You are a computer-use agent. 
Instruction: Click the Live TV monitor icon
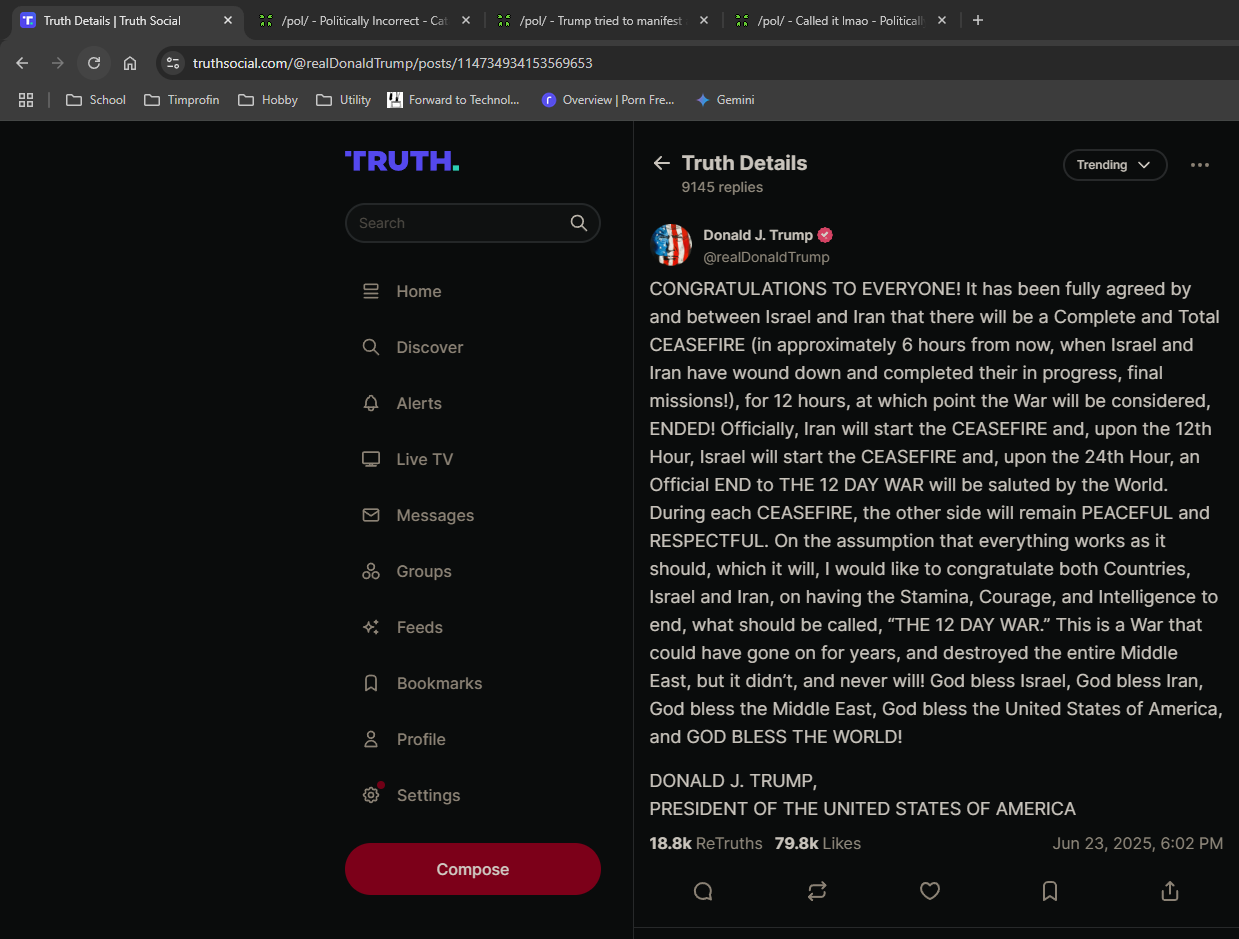coord(371,459)
